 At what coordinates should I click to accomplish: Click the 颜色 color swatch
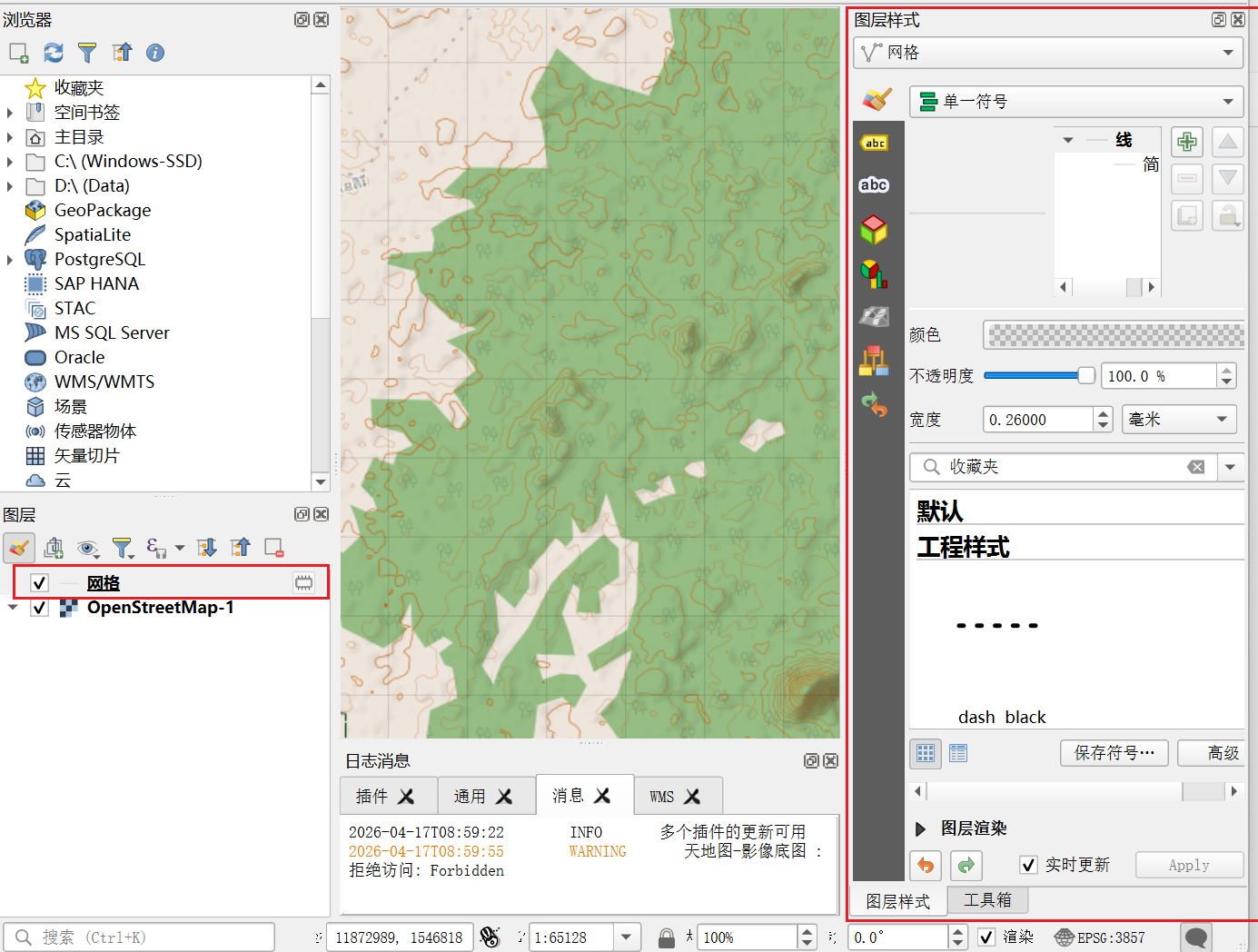1114,335
